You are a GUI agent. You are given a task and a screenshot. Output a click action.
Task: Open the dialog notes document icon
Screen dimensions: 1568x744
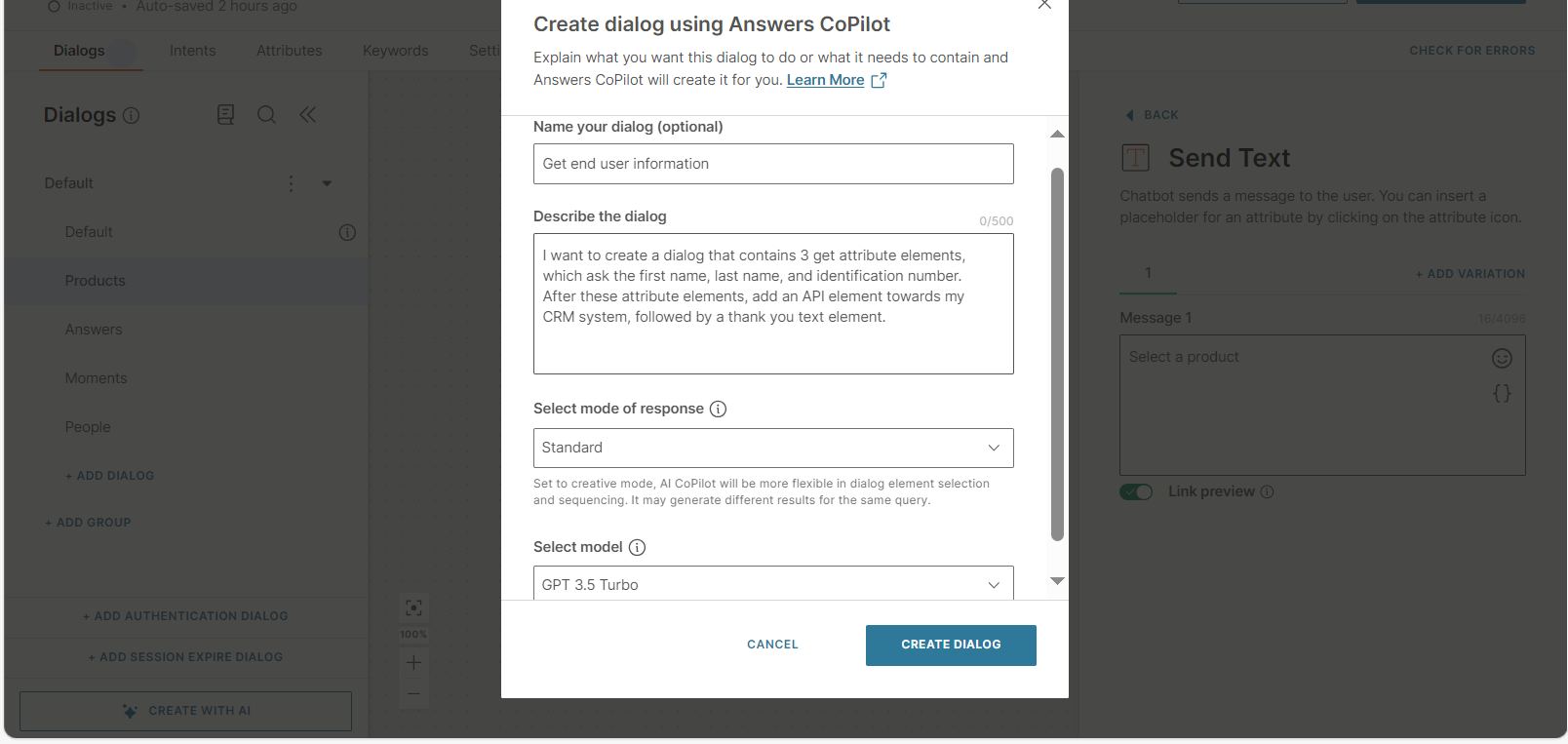coord(225,115)
